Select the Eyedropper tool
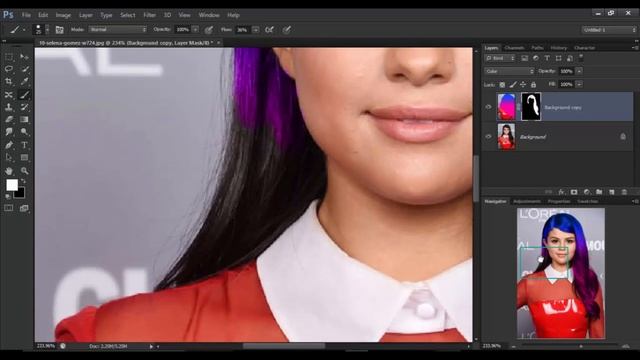The height and width of the screenshot is (360, 640). [24, 82]
